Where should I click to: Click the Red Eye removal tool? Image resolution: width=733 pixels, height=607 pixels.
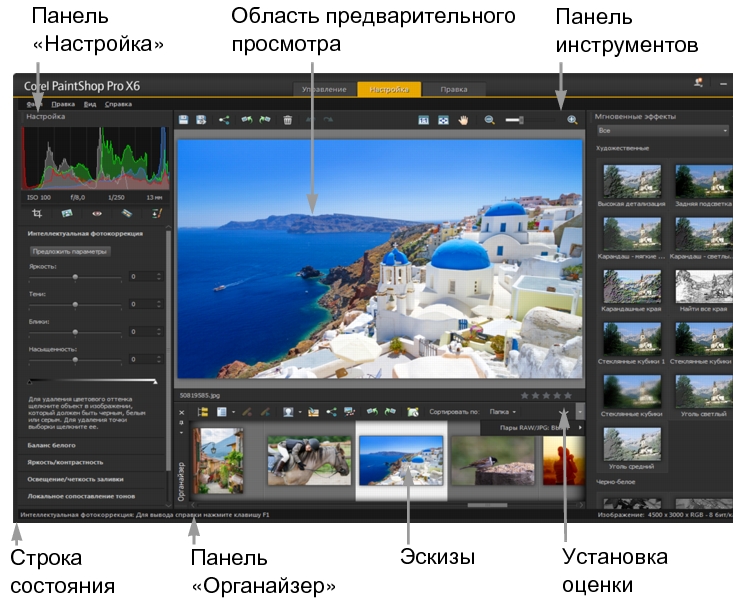(x=96, y=213)
